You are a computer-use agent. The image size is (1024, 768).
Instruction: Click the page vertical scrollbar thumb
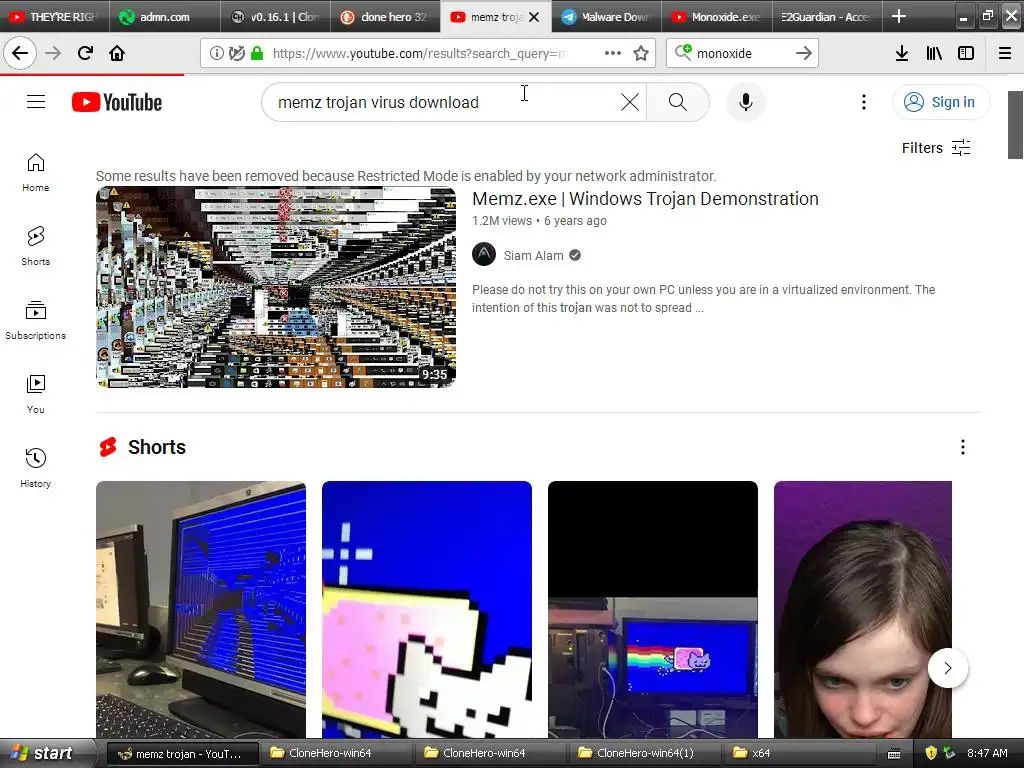coord(1015,125)
